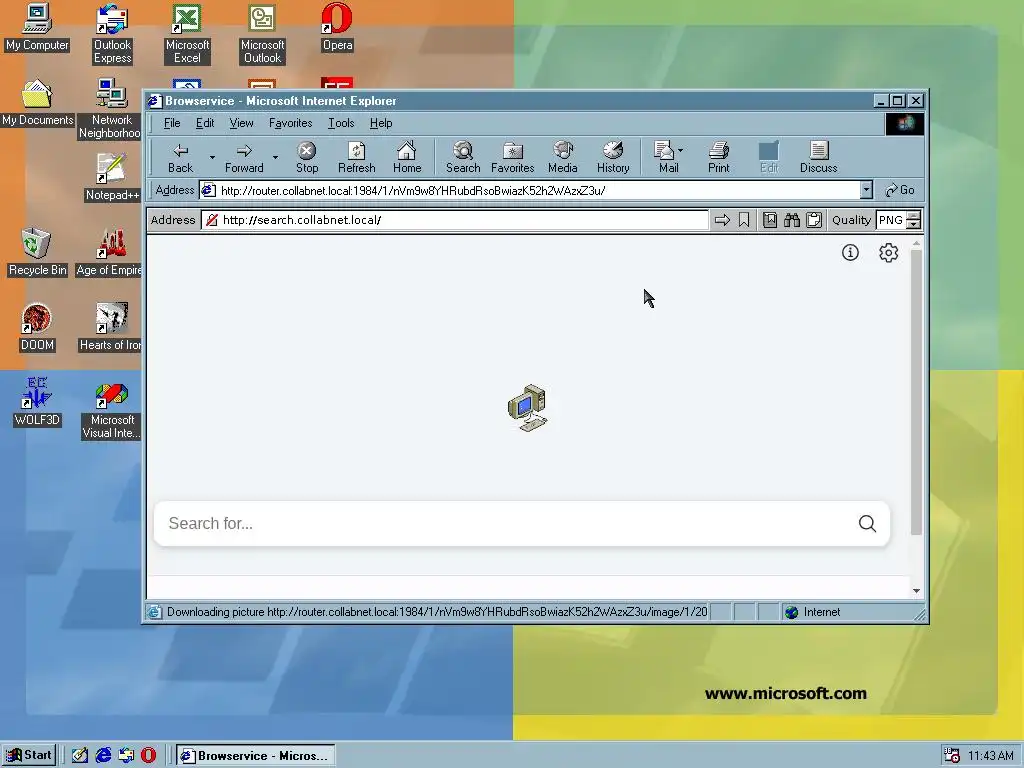
Task: Click the Browservice bookmark icon
Action: 744,220
